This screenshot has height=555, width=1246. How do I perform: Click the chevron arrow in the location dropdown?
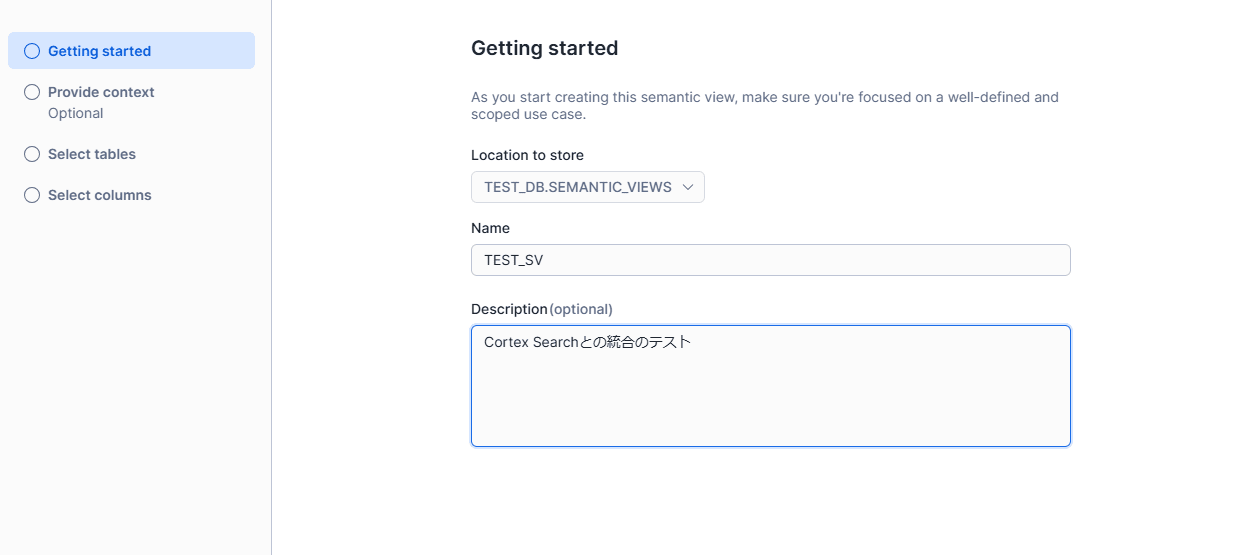coord(687,187)
